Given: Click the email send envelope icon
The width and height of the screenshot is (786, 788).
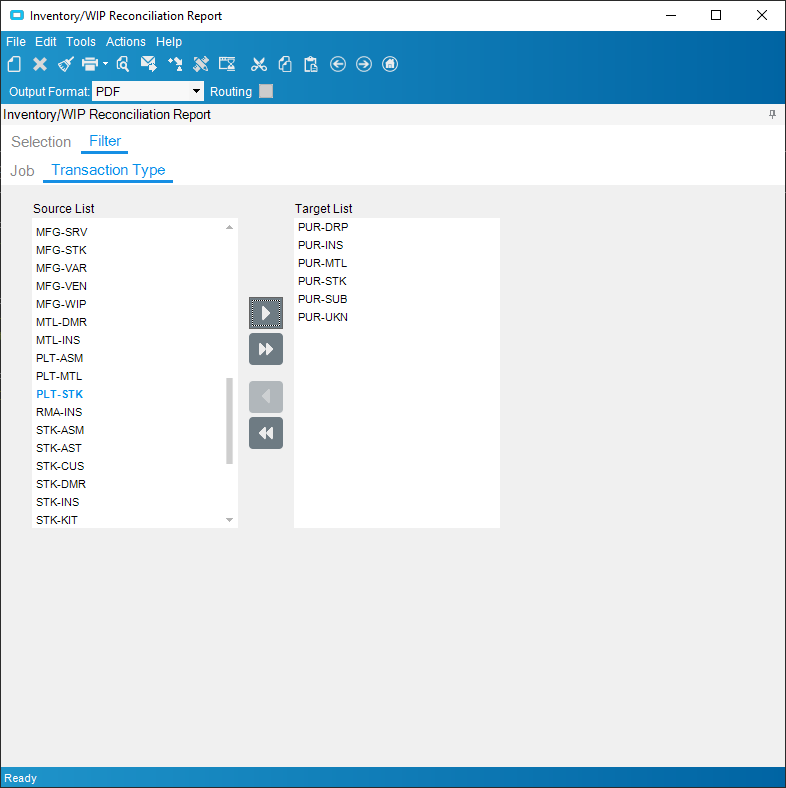Looking at the screenshot, I should coord(148,64).
